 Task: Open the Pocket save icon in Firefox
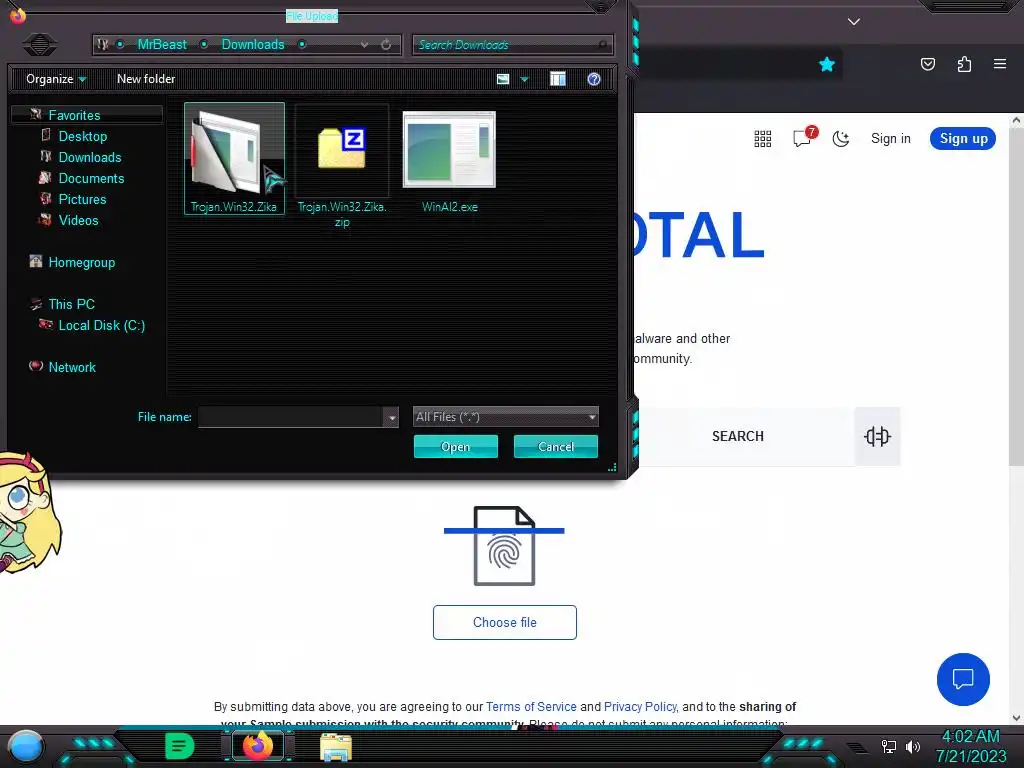pos(927,64)
